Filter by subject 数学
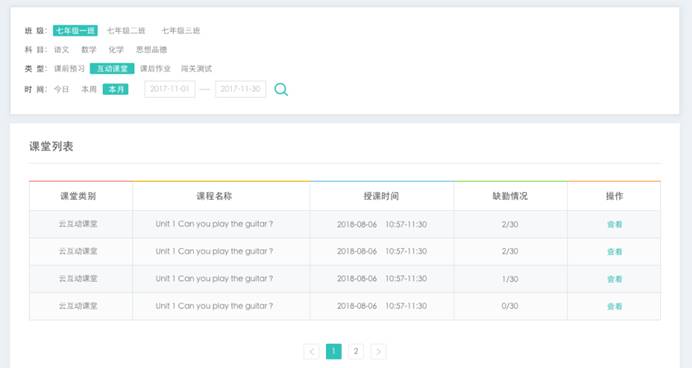 89,49
